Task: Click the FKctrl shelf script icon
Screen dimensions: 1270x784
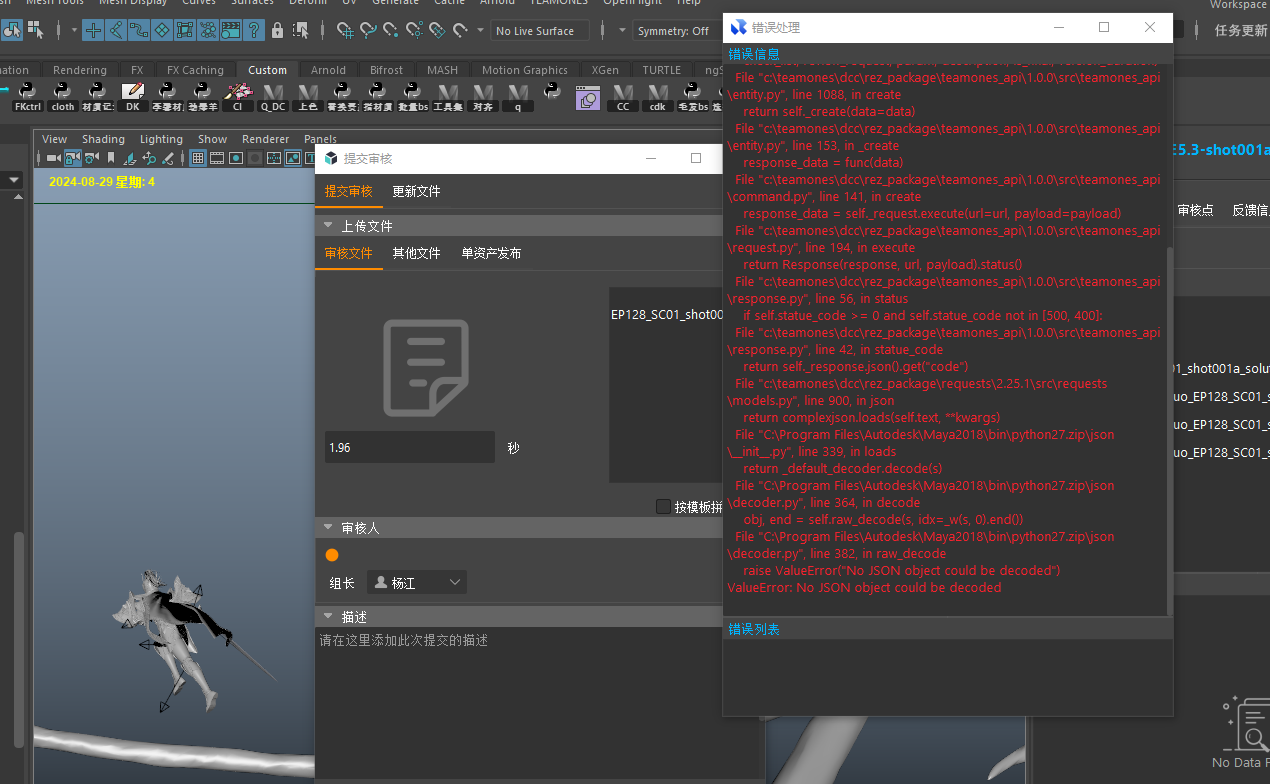Action: pyautogui.click(x=27, y=94)
